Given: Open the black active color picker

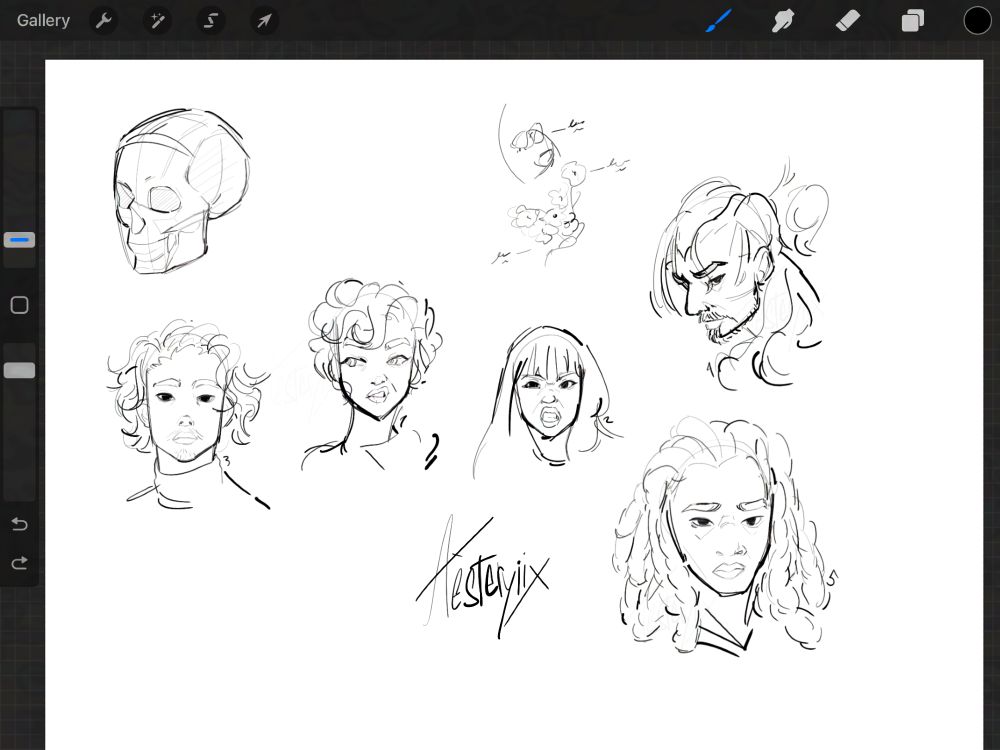Looking at the screenshot, I should 977,21.
